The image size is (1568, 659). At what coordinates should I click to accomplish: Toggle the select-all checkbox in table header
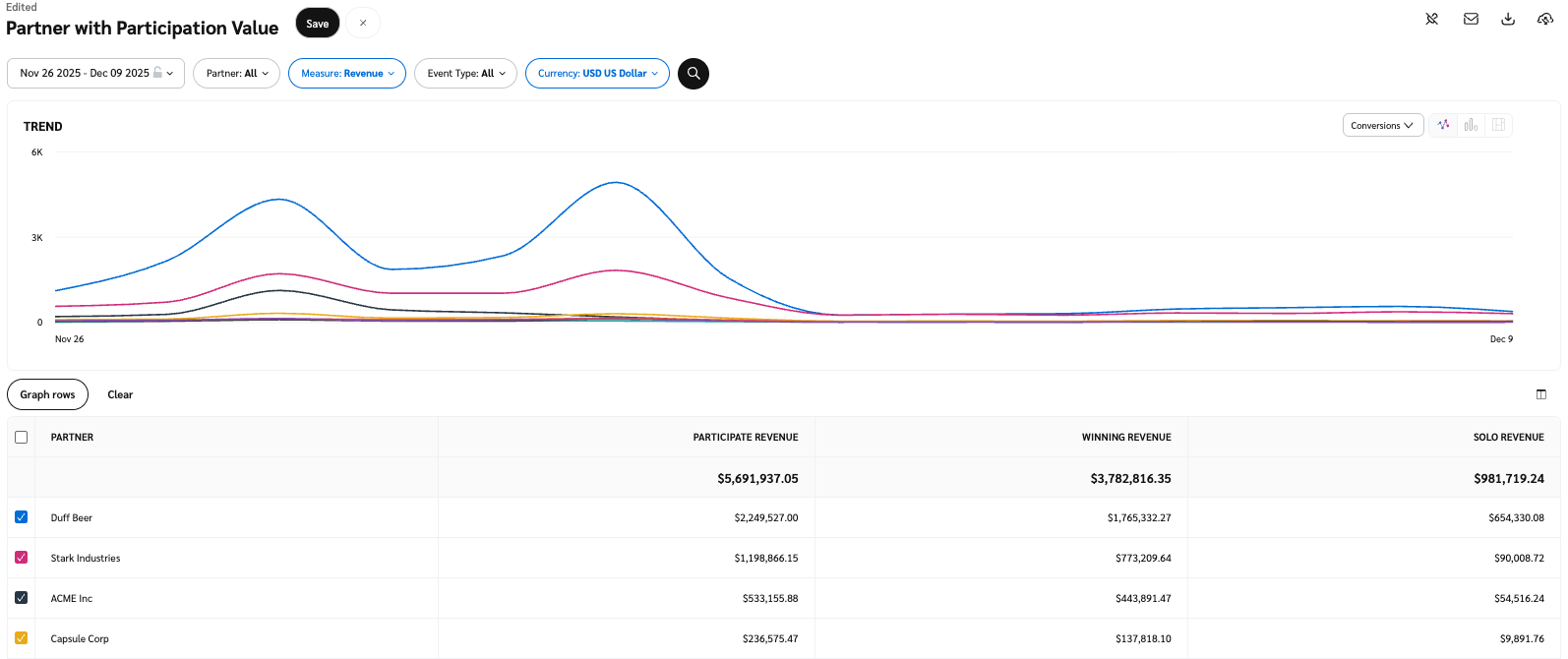point(22,437)
